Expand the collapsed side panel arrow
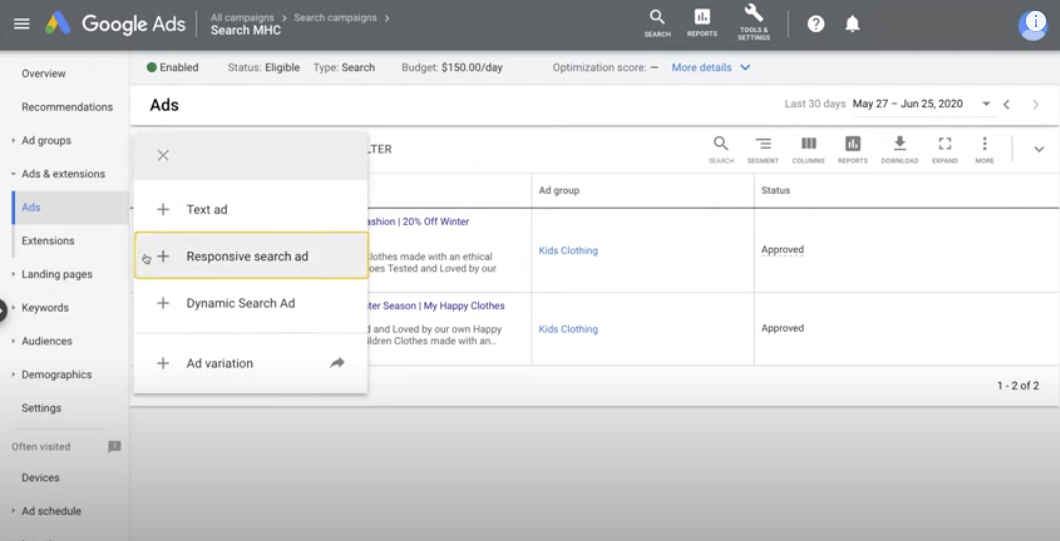This screenshot has width=1060, height=541. 2,311
